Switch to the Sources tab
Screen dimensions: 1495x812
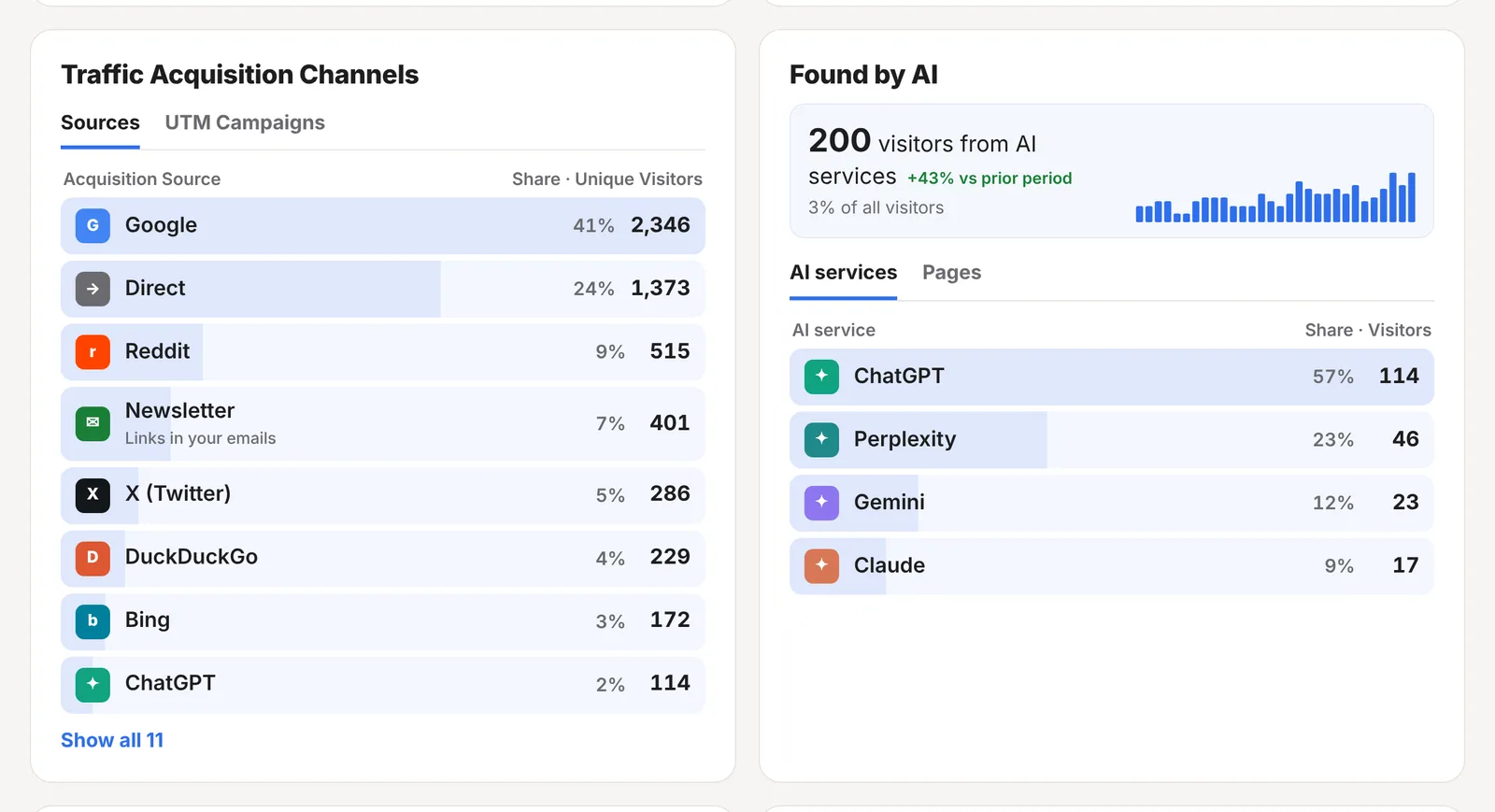[x=100, y=122]
